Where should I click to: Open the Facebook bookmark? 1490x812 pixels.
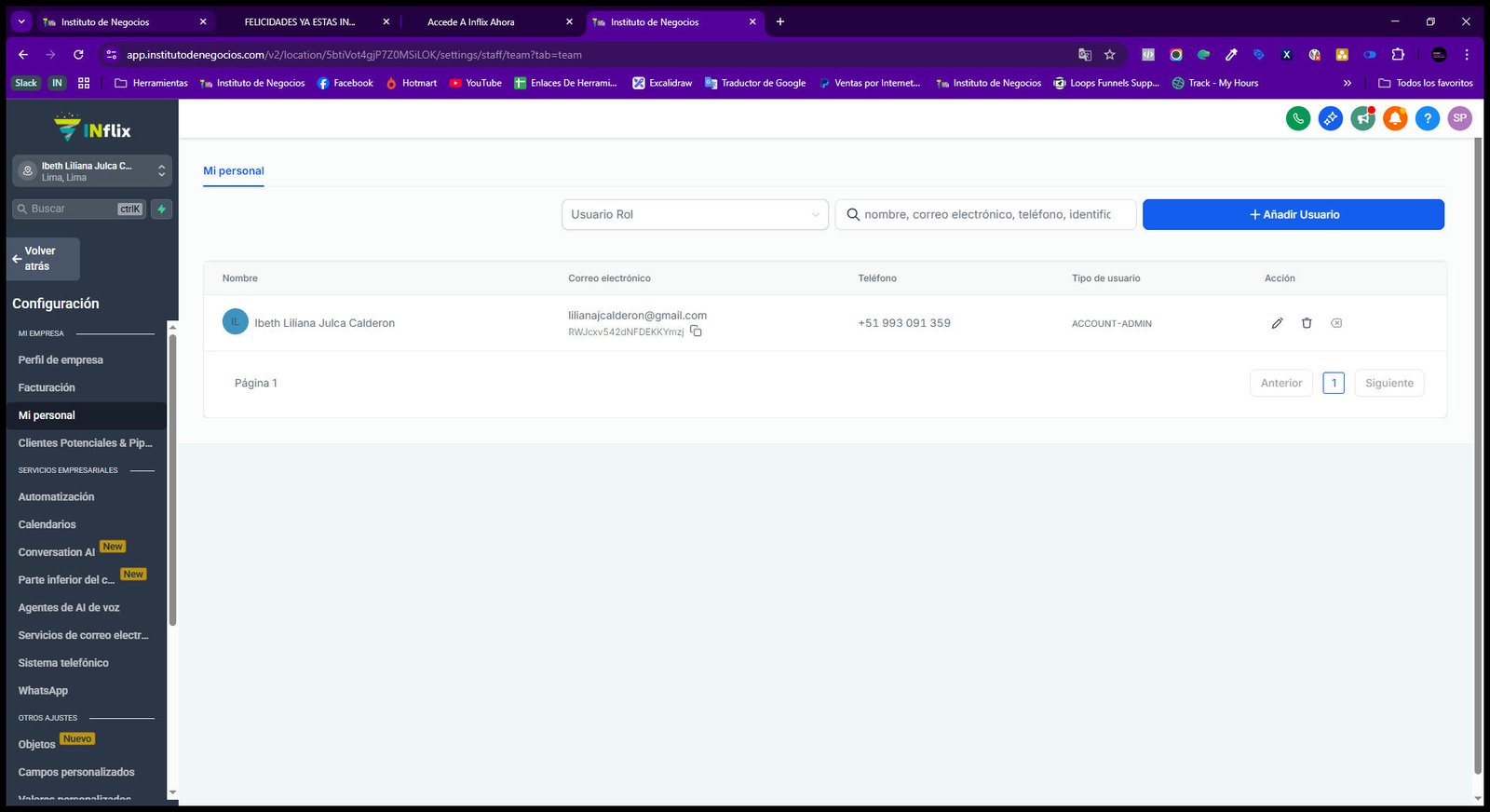[x=345, y=83]
